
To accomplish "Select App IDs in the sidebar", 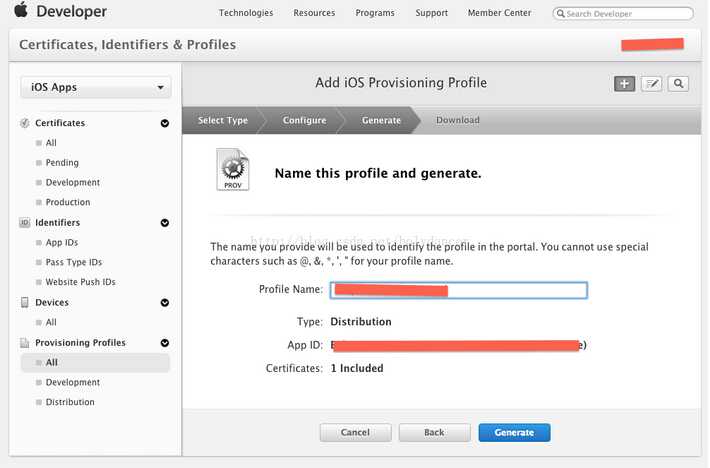I will point(62,243).
